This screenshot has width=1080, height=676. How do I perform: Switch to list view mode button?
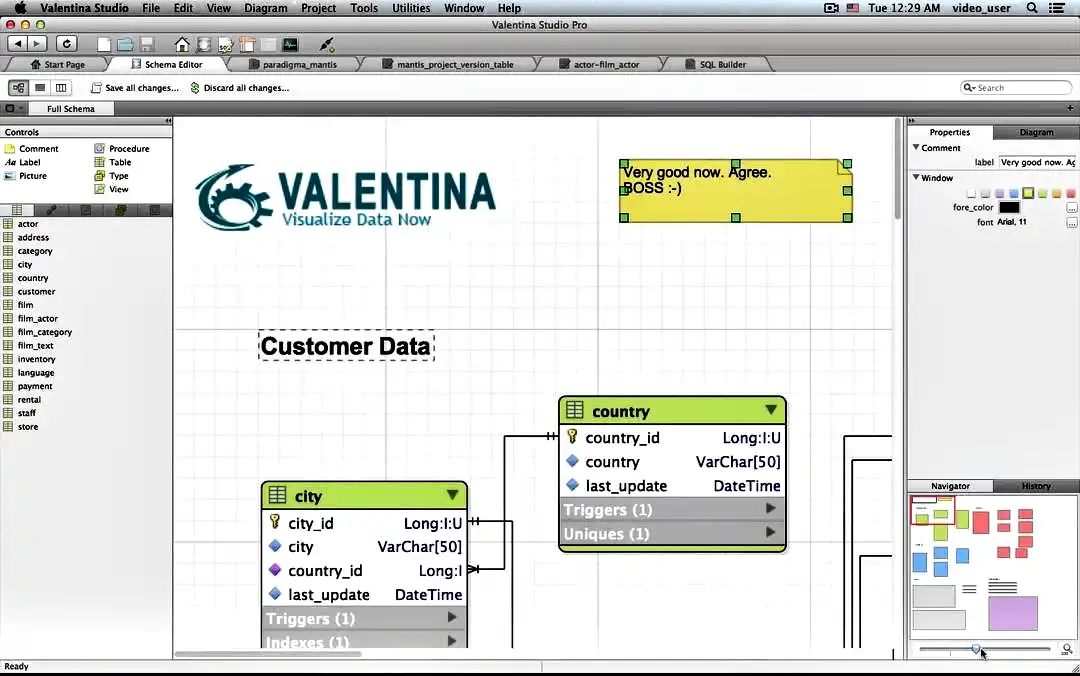40,88
